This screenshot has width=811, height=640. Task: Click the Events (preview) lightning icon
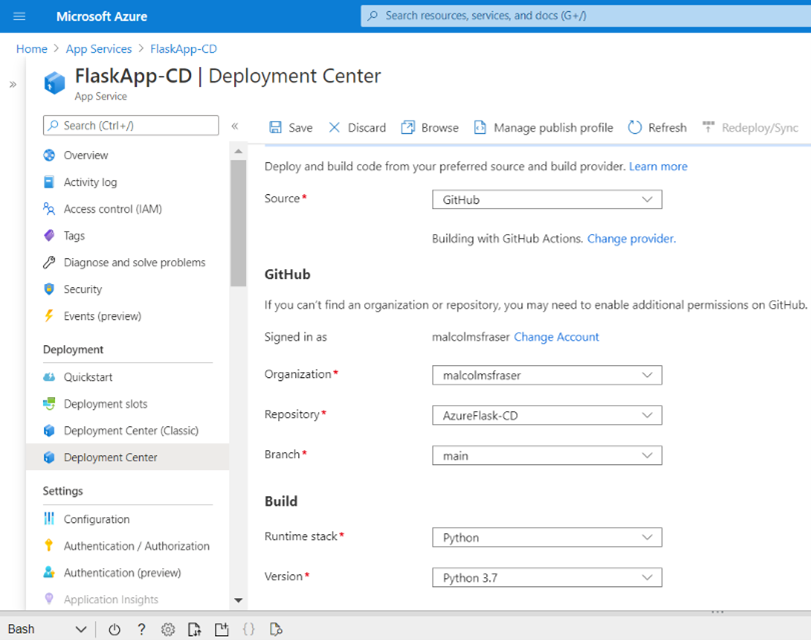pyautogui.click(x=49, y=316)
